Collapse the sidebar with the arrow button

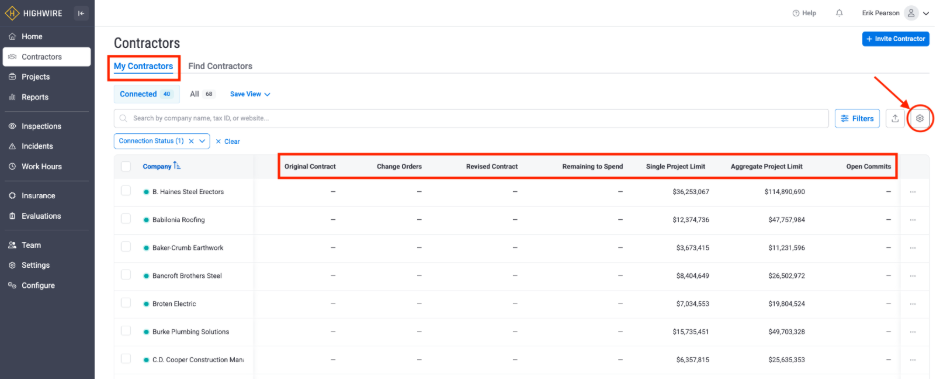tap(81, 13)
